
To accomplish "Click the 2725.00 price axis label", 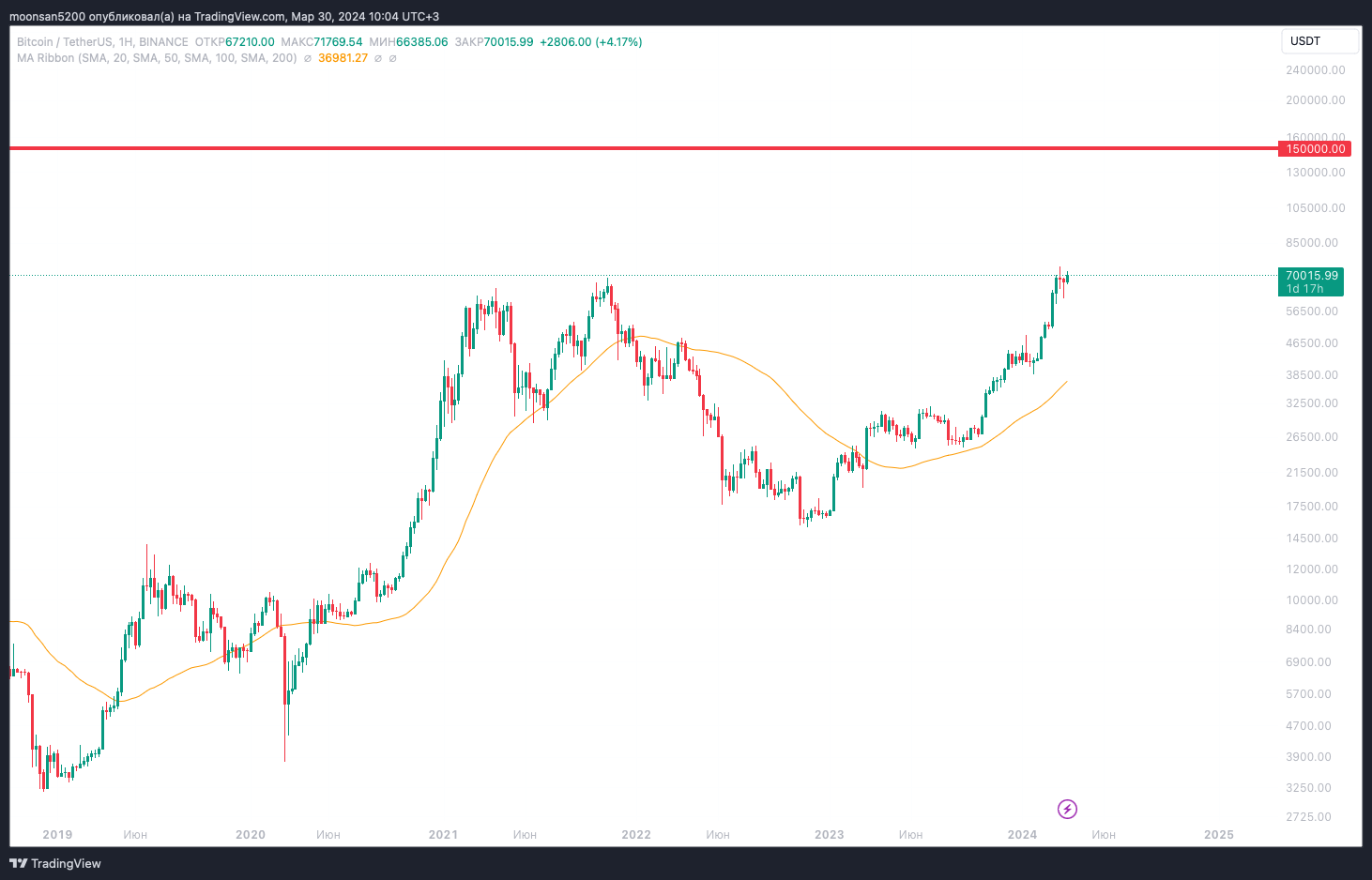I will [1308, 817].
